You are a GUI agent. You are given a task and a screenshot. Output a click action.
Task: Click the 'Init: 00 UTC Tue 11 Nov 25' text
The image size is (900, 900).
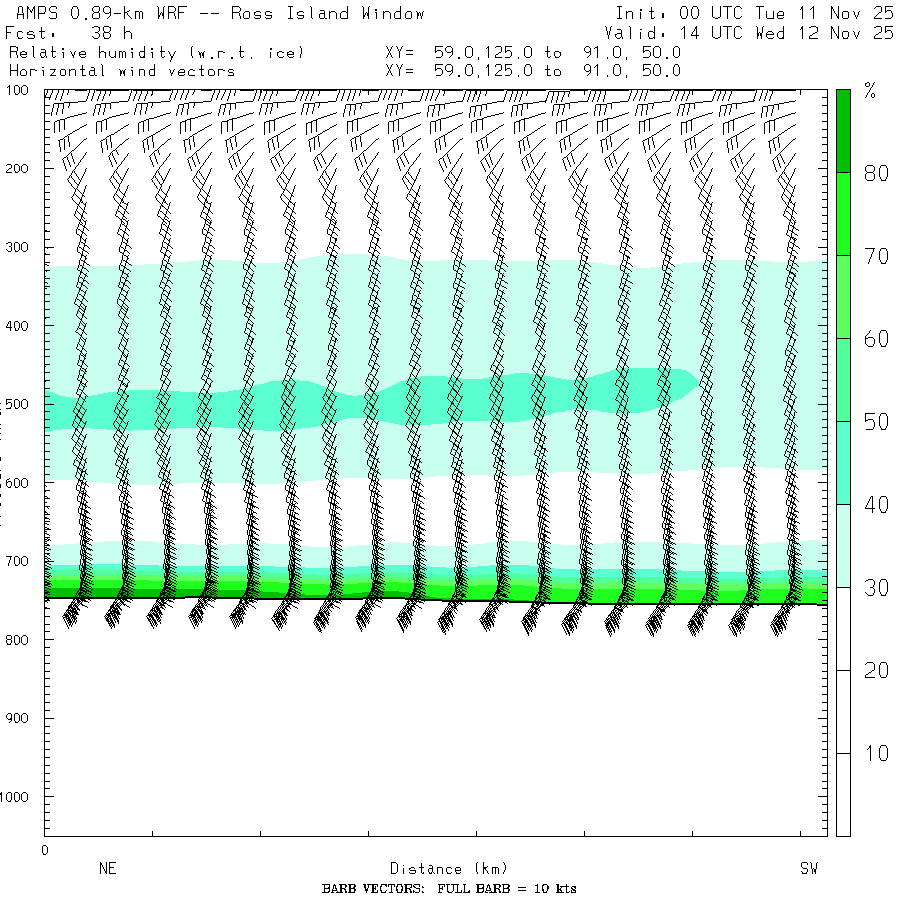pyautogui.click(x=754, y=13)
